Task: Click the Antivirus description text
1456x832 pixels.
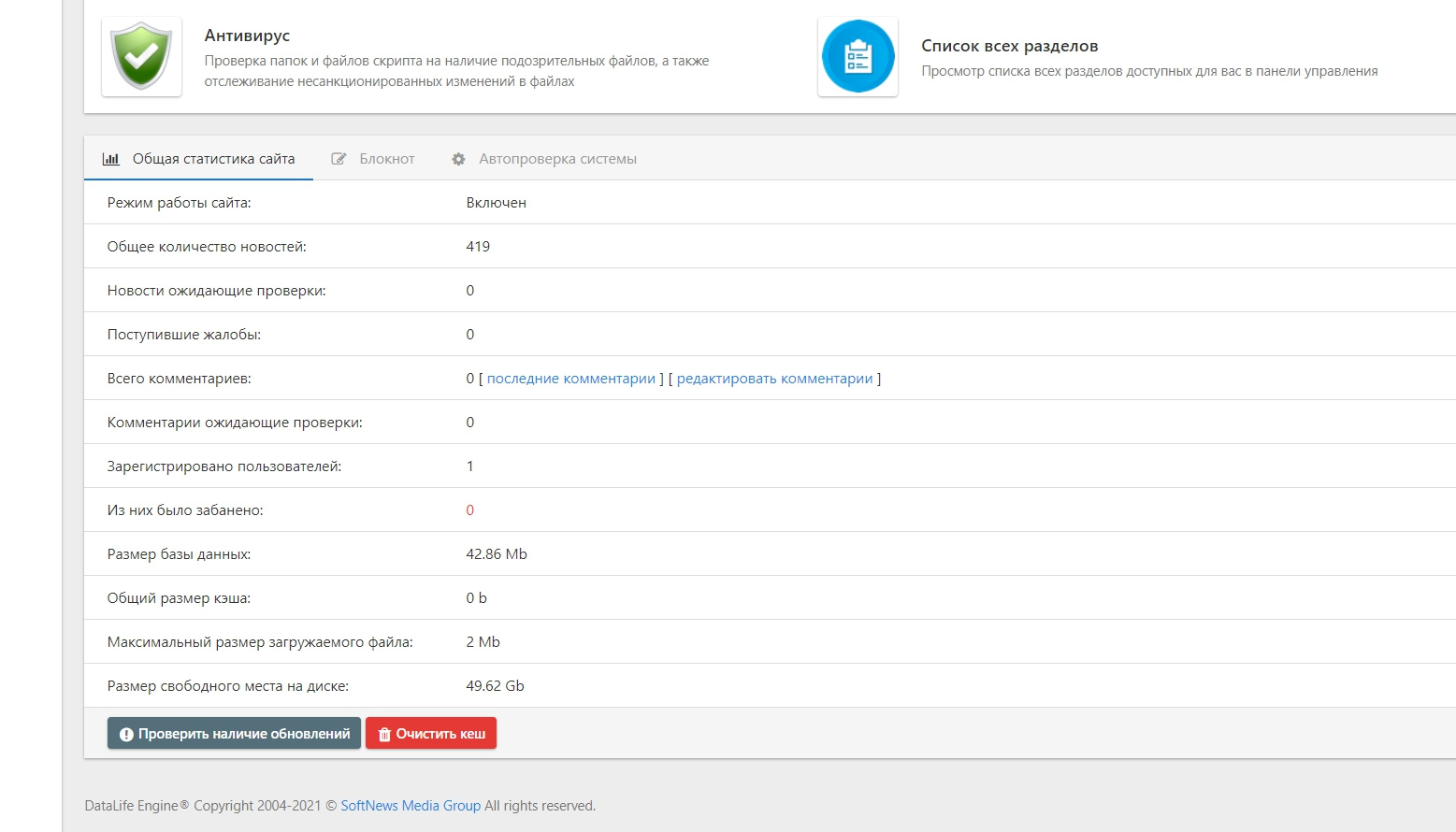Action: pos(457,71)
